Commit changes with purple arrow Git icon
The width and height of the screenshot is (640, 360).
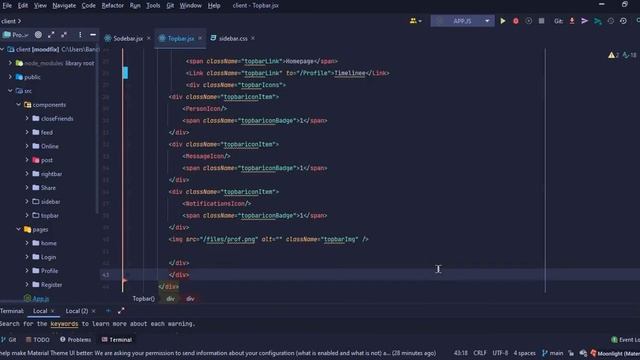tap(584, 21)
